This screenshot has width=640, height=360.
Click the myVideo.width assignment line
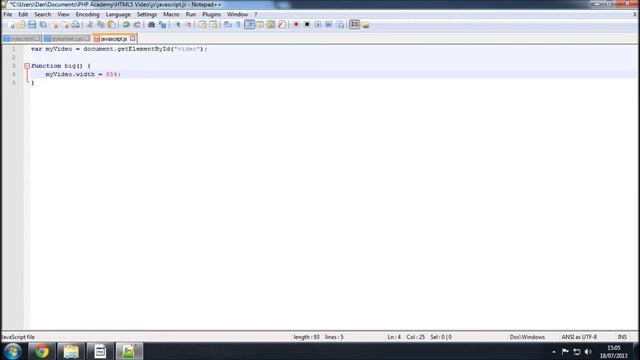click(x=83, y=74)
